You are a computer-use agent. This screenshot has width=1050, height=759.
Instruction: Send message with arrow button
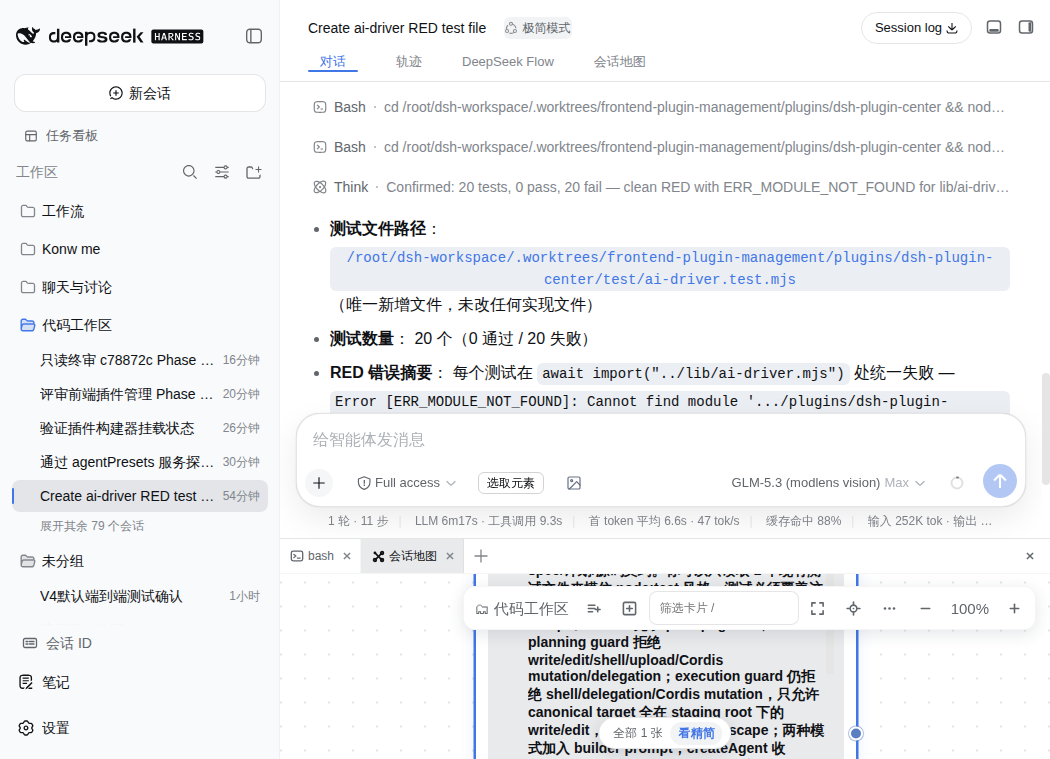(x=1000, y=481)
